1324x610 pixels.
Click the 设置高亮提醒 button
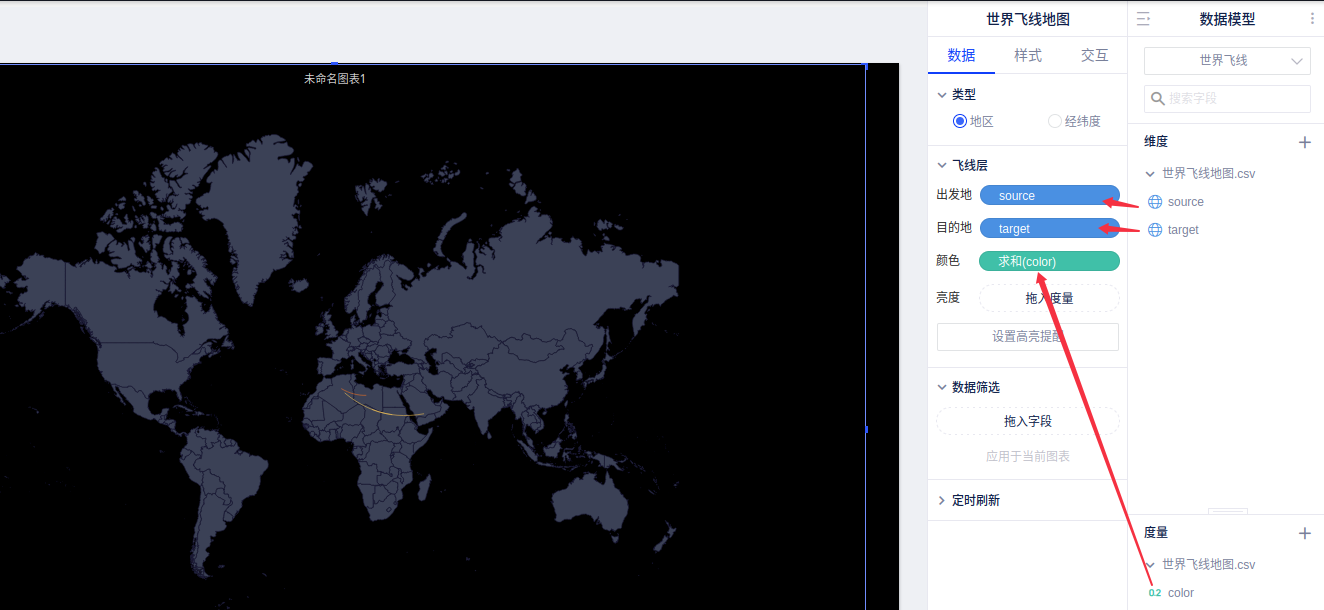(1027, 337)
